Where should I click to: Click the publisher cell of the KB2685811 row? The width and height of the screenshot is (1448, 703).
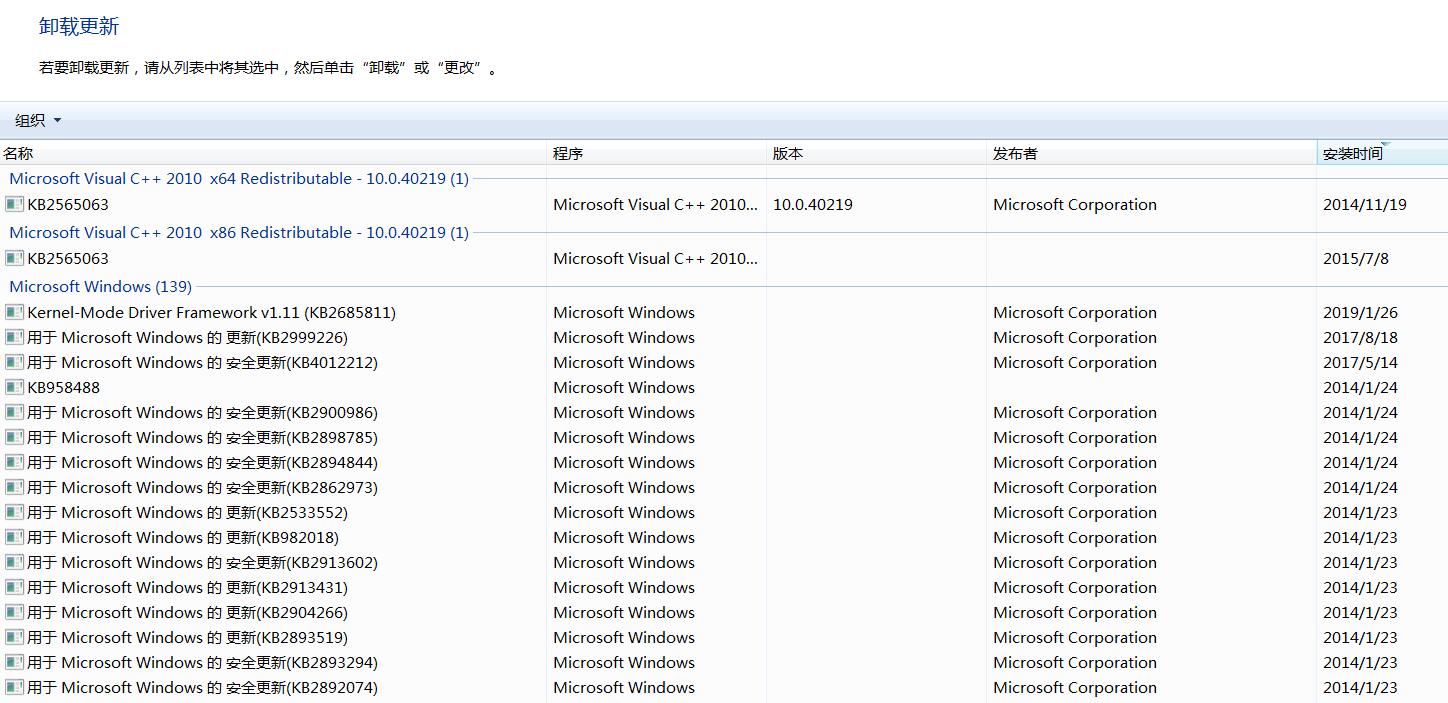(x=1075, y=312)
